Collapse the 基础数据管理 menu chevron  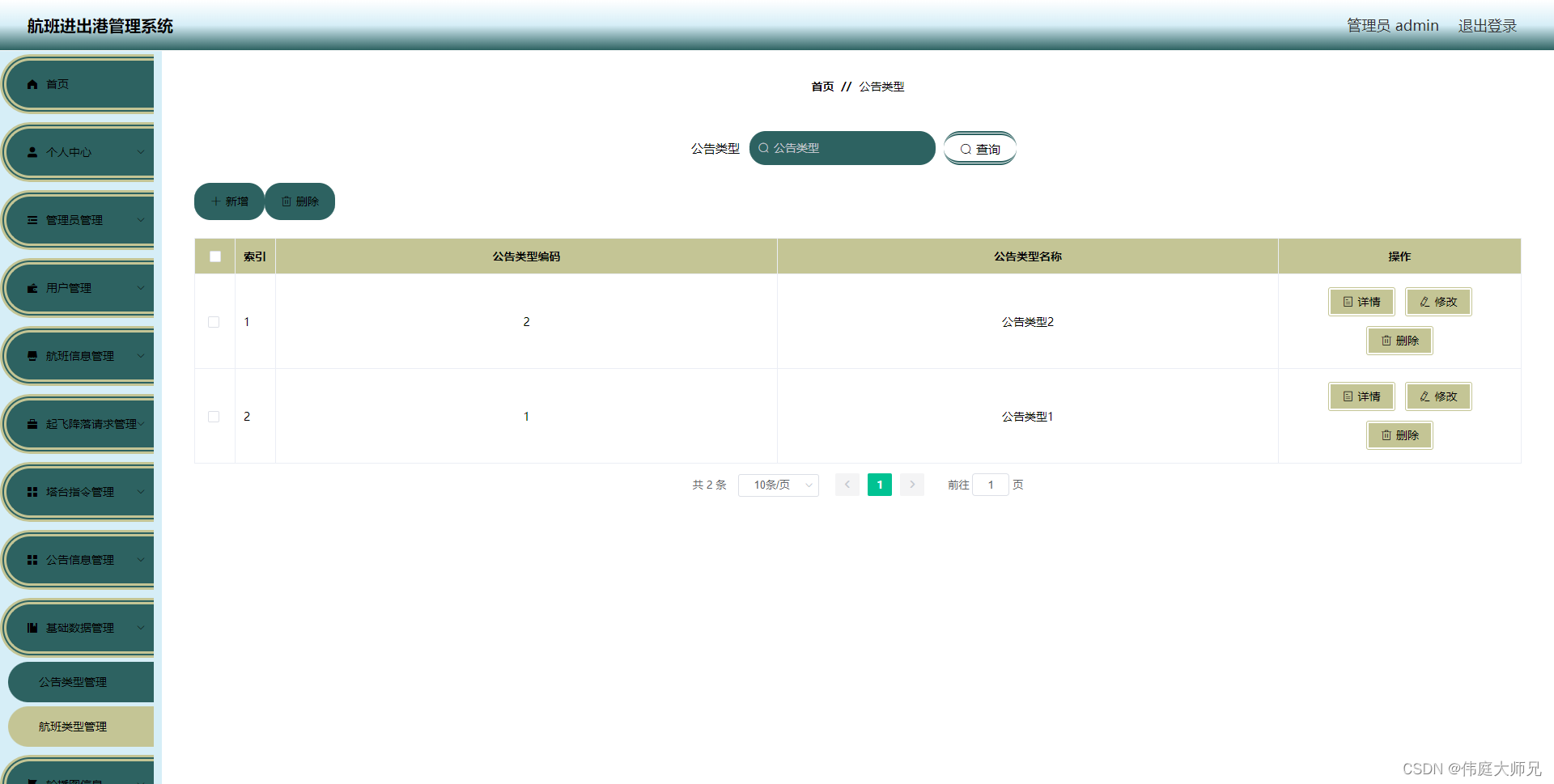(141, 628)
